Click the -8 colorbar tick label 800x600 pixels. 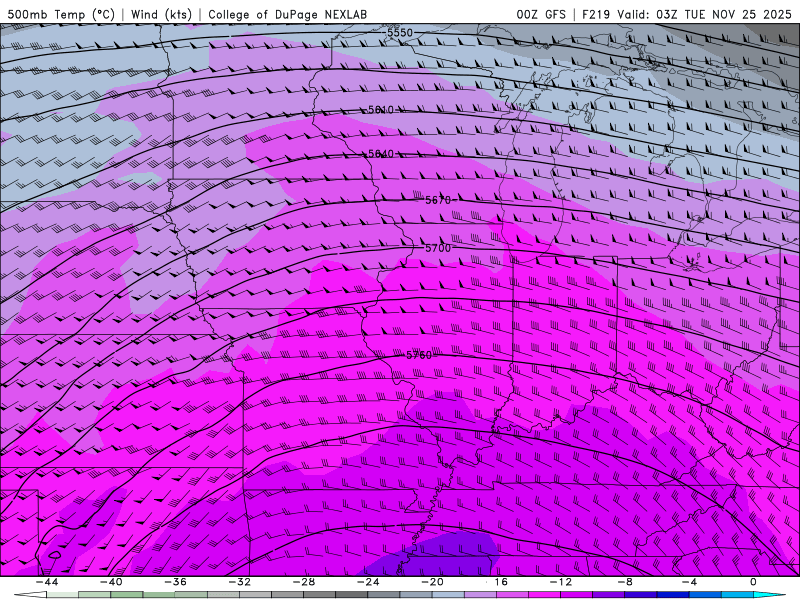626,582
